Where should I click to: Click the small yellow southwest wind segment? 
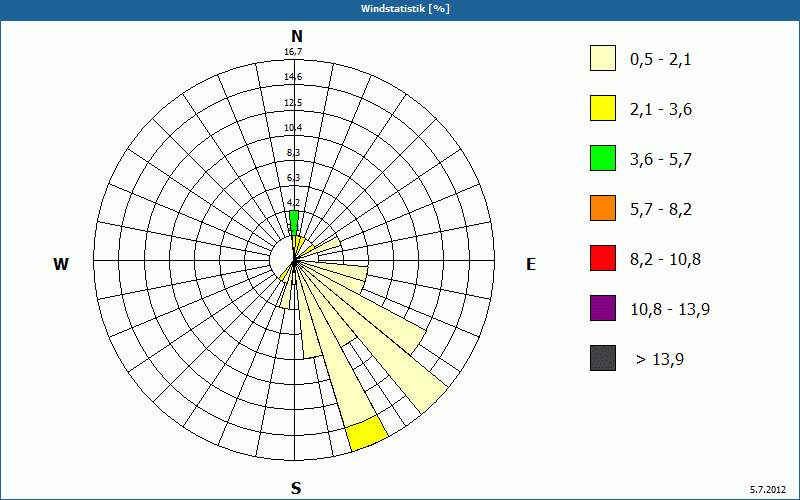[284, 275]
